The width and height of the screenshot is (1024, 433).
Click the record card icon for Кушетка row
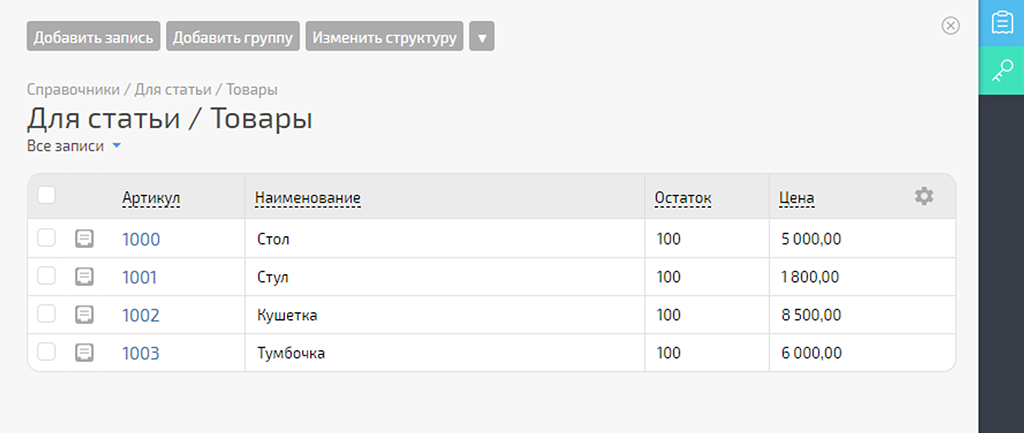pyautogui.click(x=84, y=315)
